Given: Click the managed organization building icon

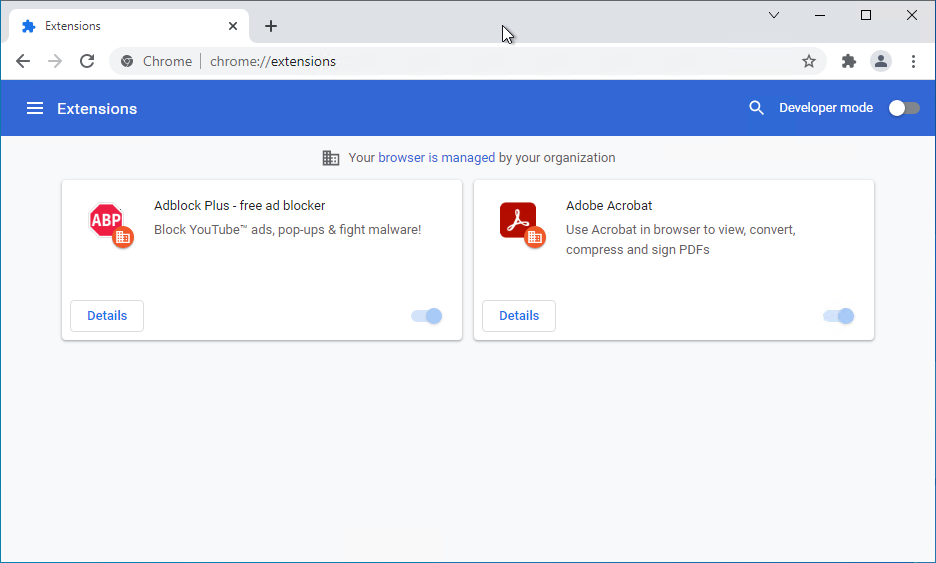Looking at the screenshot, I should coord(331,158).
